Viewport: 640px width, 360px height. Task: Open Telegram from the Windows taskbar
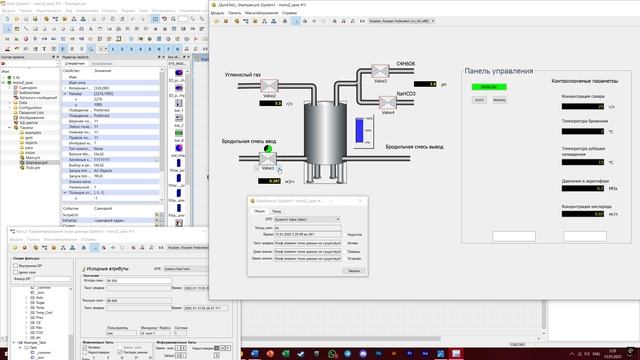point(347,353)
